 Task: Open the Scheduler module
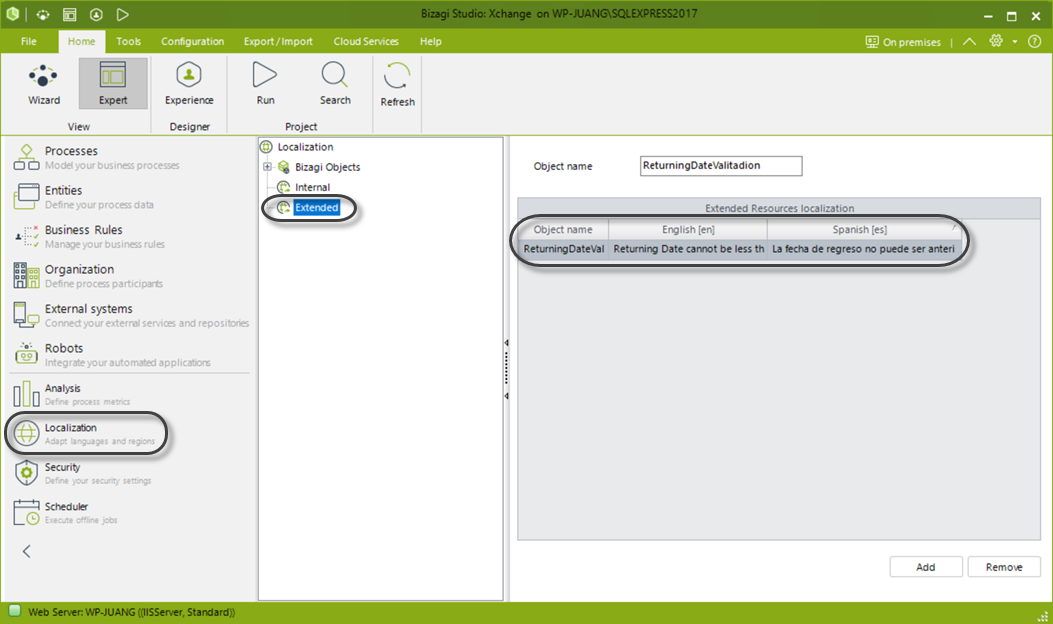tap(65, 512)
